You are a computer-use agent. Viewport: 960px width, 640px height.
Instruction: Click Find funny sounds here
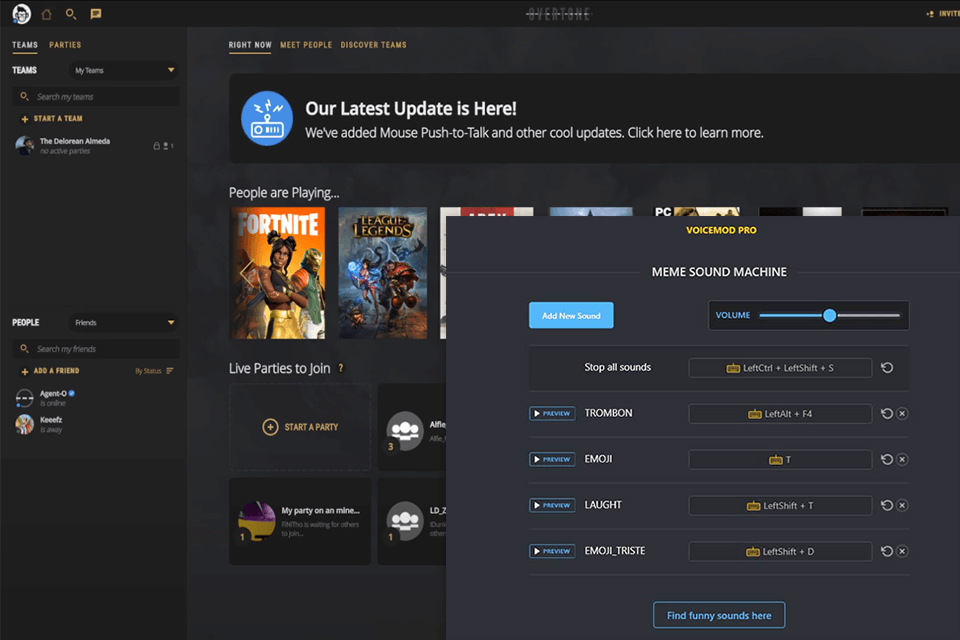click(x=718, y=615)
